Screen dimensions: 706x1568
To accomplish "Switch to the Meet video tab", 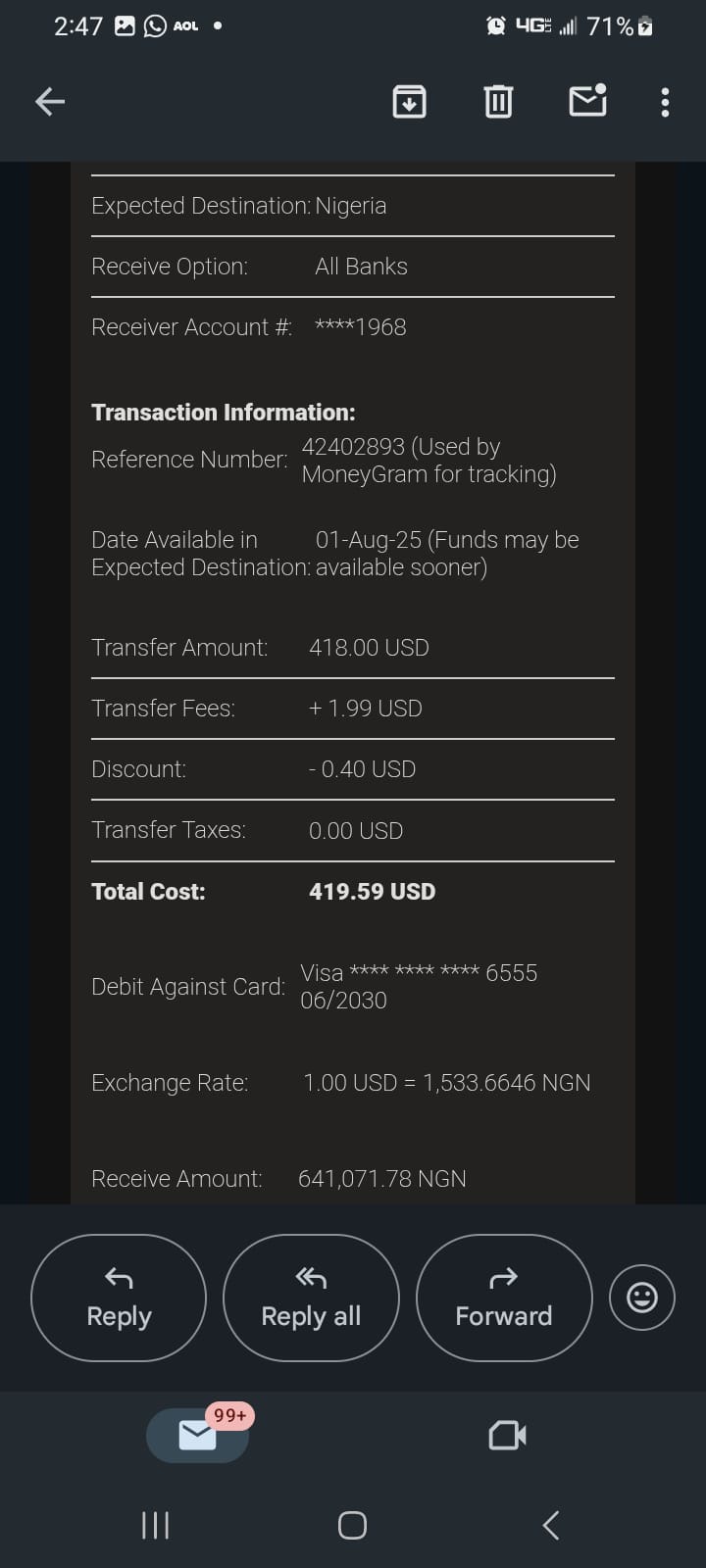I will click(x=507, y=1436).
